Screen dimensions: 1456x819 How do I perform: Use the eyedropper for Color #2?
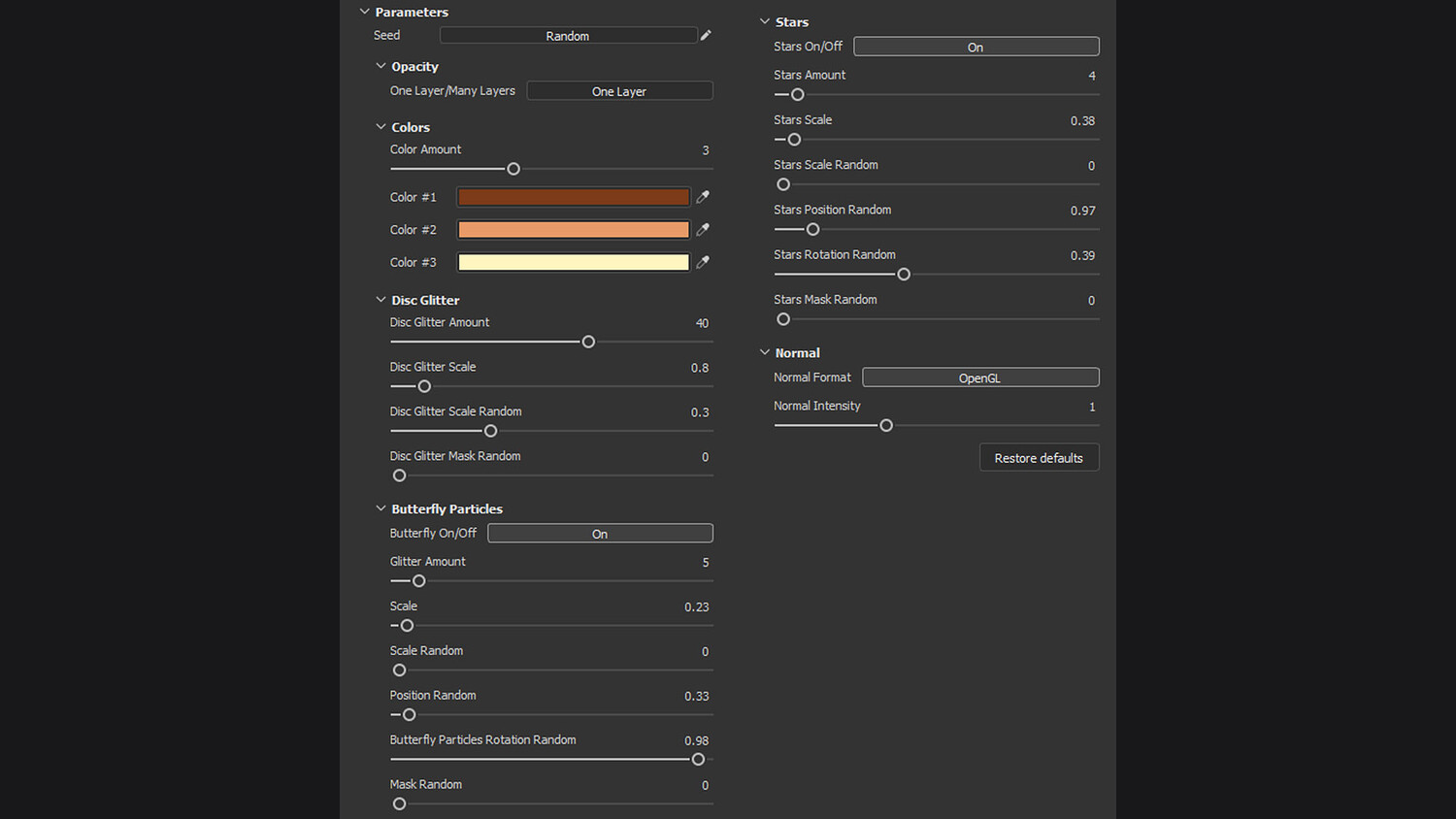pos(703,230)
